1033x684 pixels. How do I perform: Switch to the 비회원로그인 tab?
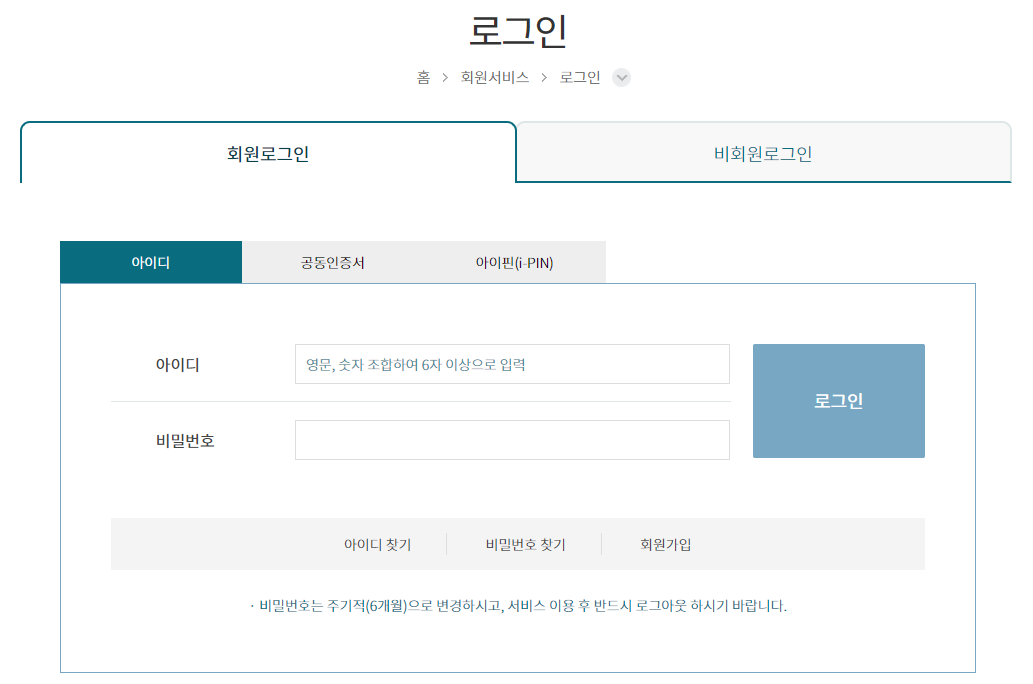click(x=763, y=151)
